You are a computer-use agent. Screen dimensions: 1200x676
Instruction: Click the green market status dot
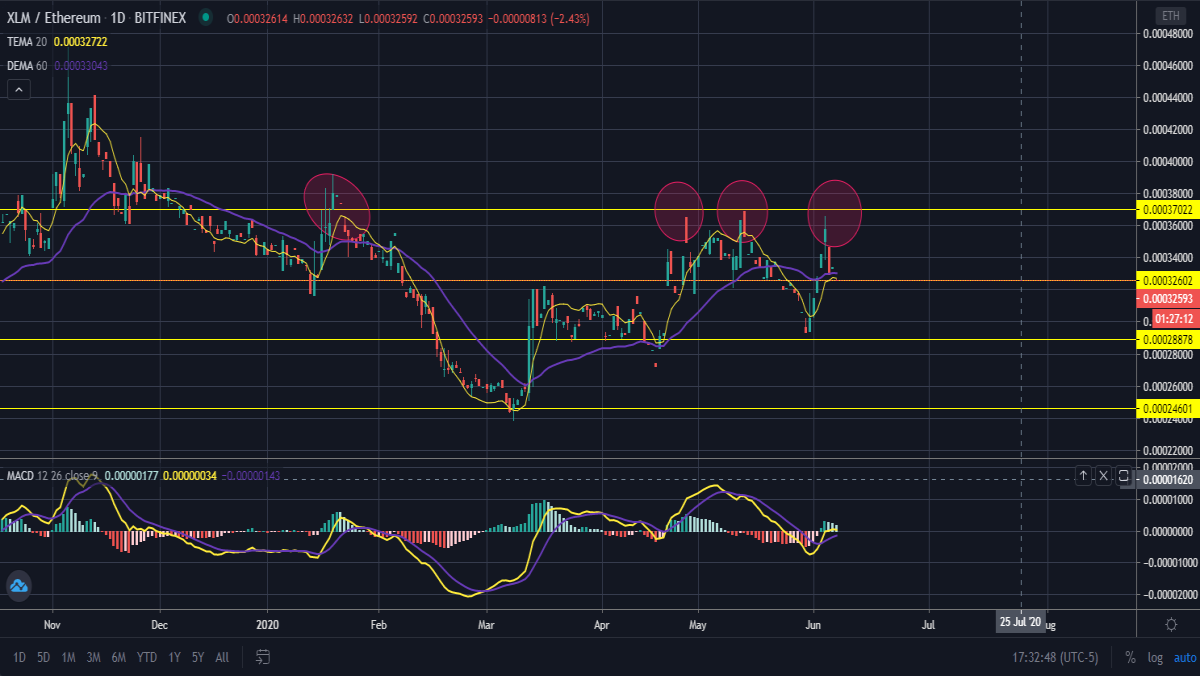point(206,18)
